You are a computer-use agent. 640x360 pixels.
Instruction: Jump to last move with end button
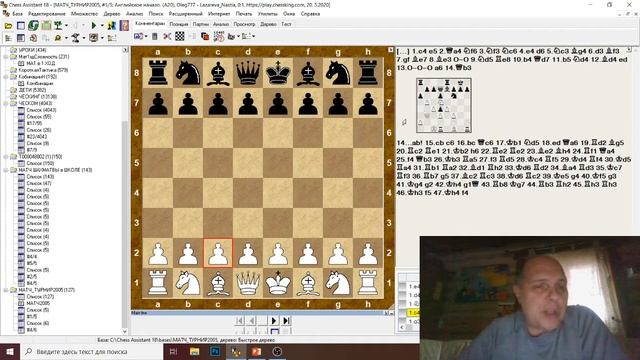[x=286, y=321]
